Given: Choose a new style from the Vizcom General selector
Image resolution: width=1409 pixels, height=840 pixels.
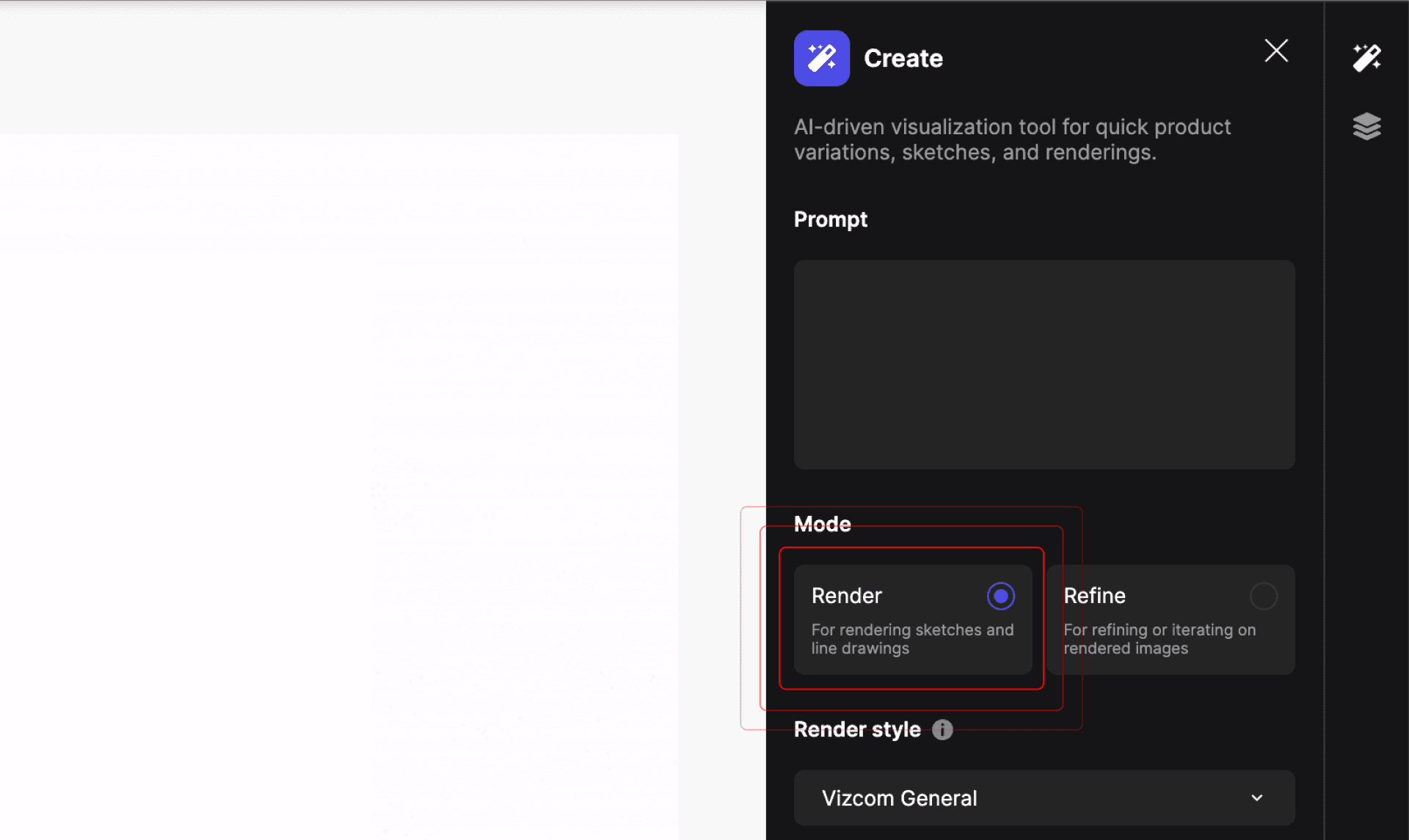Looking at the screenshot, I should point(1043,797).
